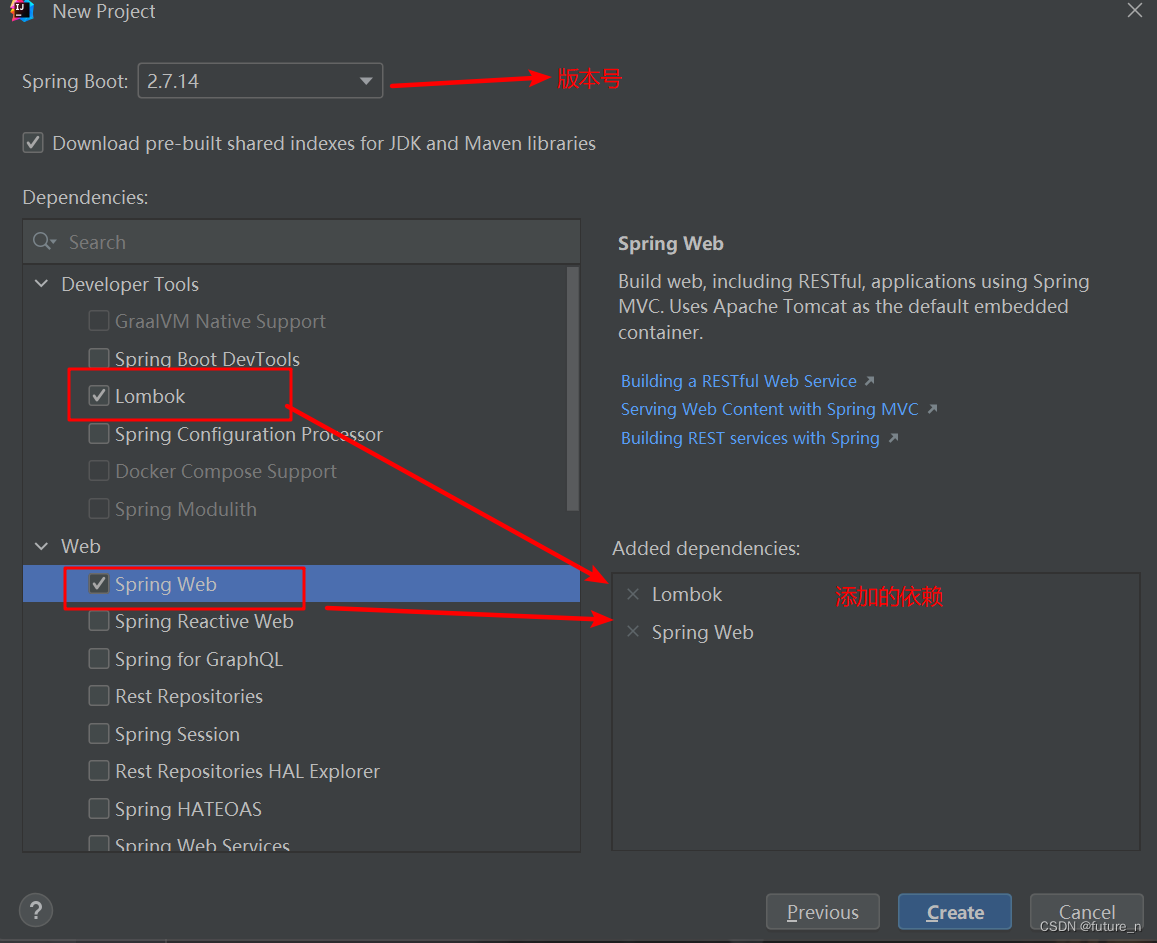Remove Spring Web from added dependencies

tap(632, 632)
